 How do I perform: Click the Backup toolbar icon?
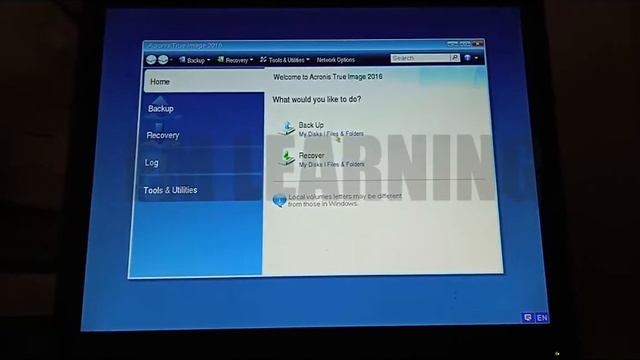click(182, 60)
